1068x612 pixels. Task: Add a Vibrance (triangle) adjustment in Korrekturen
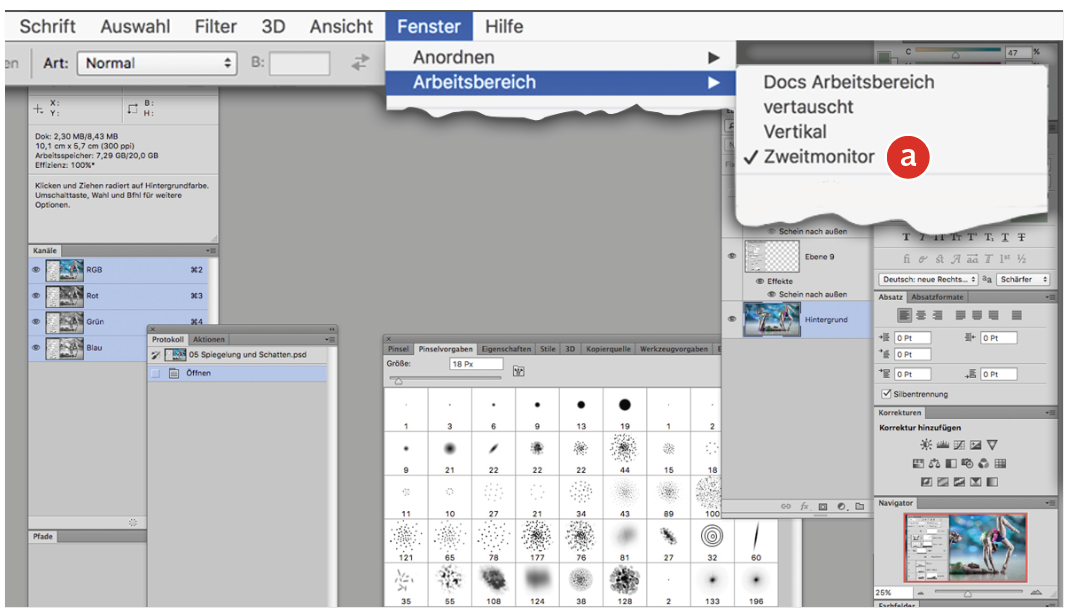click(992, 445)
